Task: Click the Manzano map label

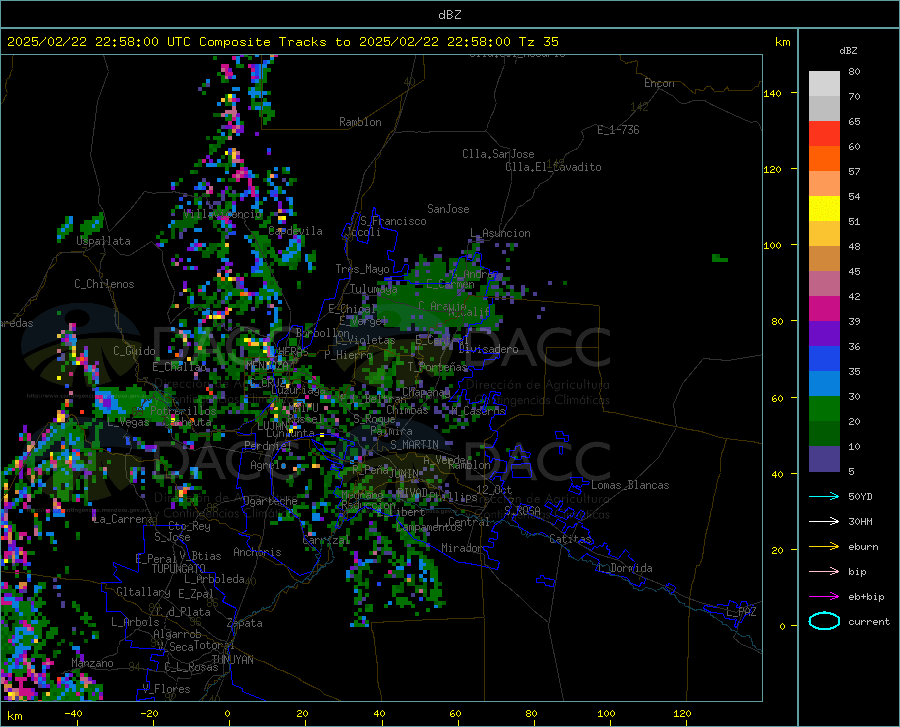Action: pos(92,663)
